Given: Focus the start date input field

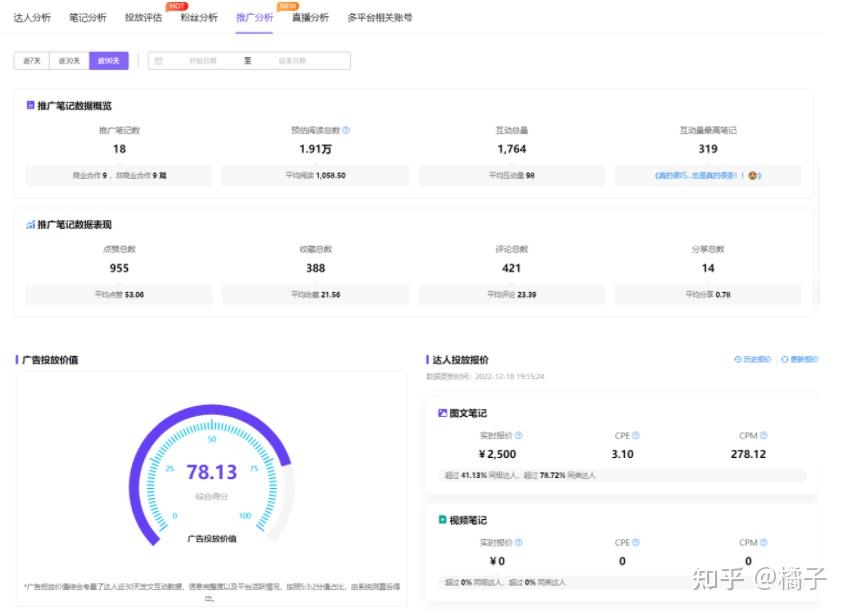Looking at the screenshot, I should tap(203, 61).
